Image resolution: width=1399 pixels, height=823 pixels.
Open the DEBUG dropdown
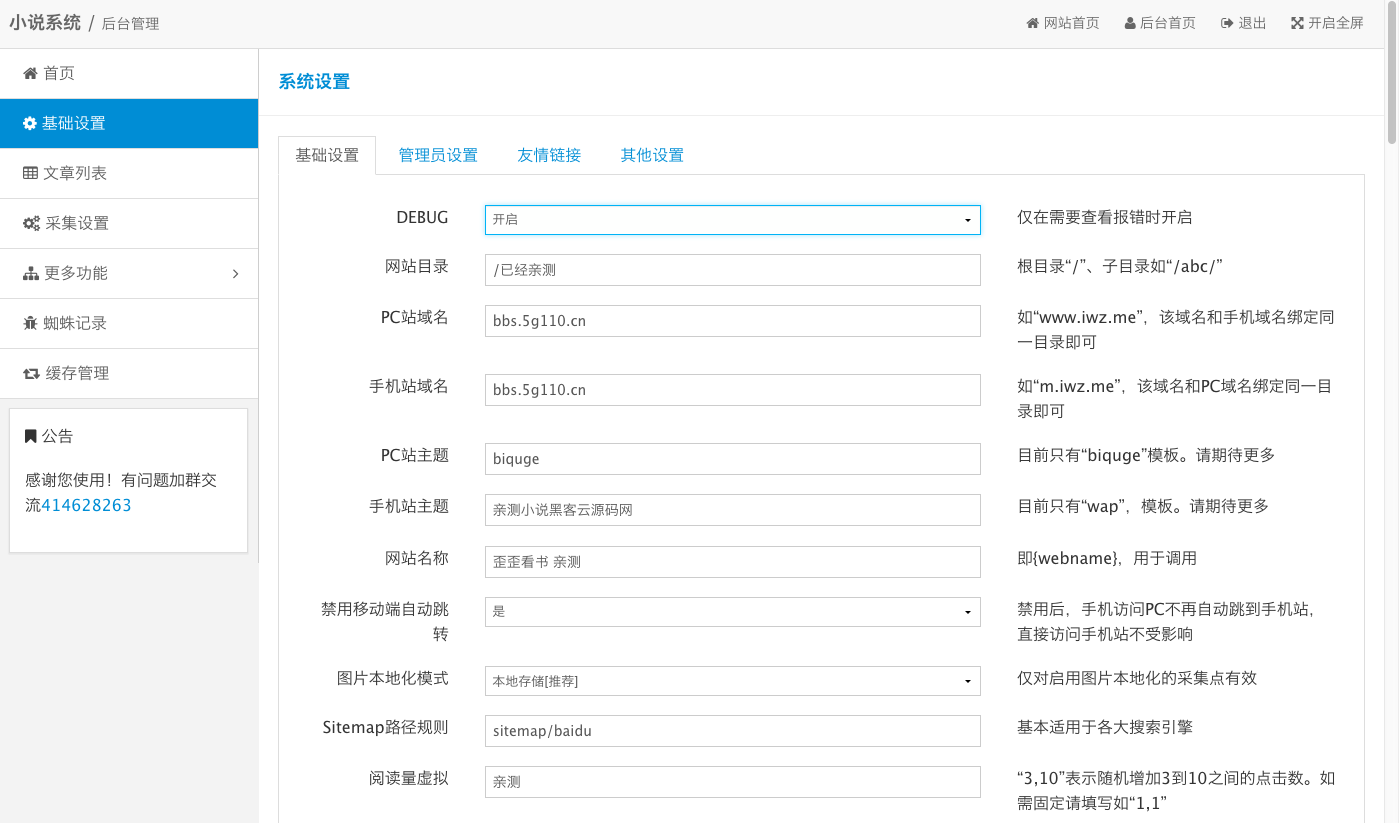tap(732, 220)
